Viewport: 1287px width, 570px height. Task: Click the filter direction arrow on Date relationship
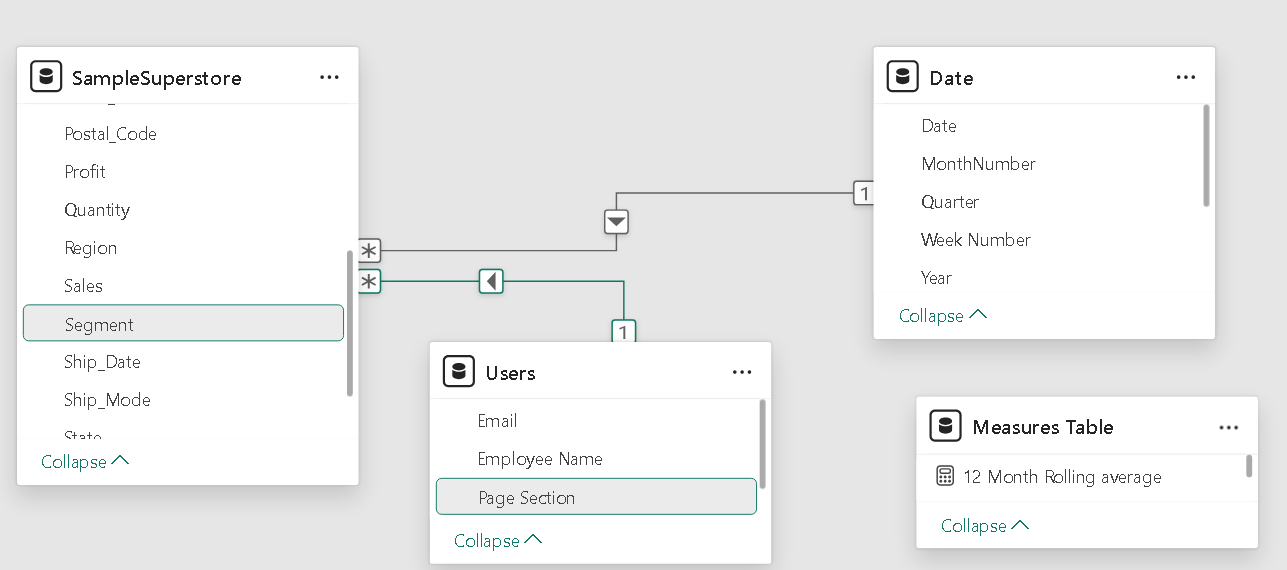[x=617, y=221]
